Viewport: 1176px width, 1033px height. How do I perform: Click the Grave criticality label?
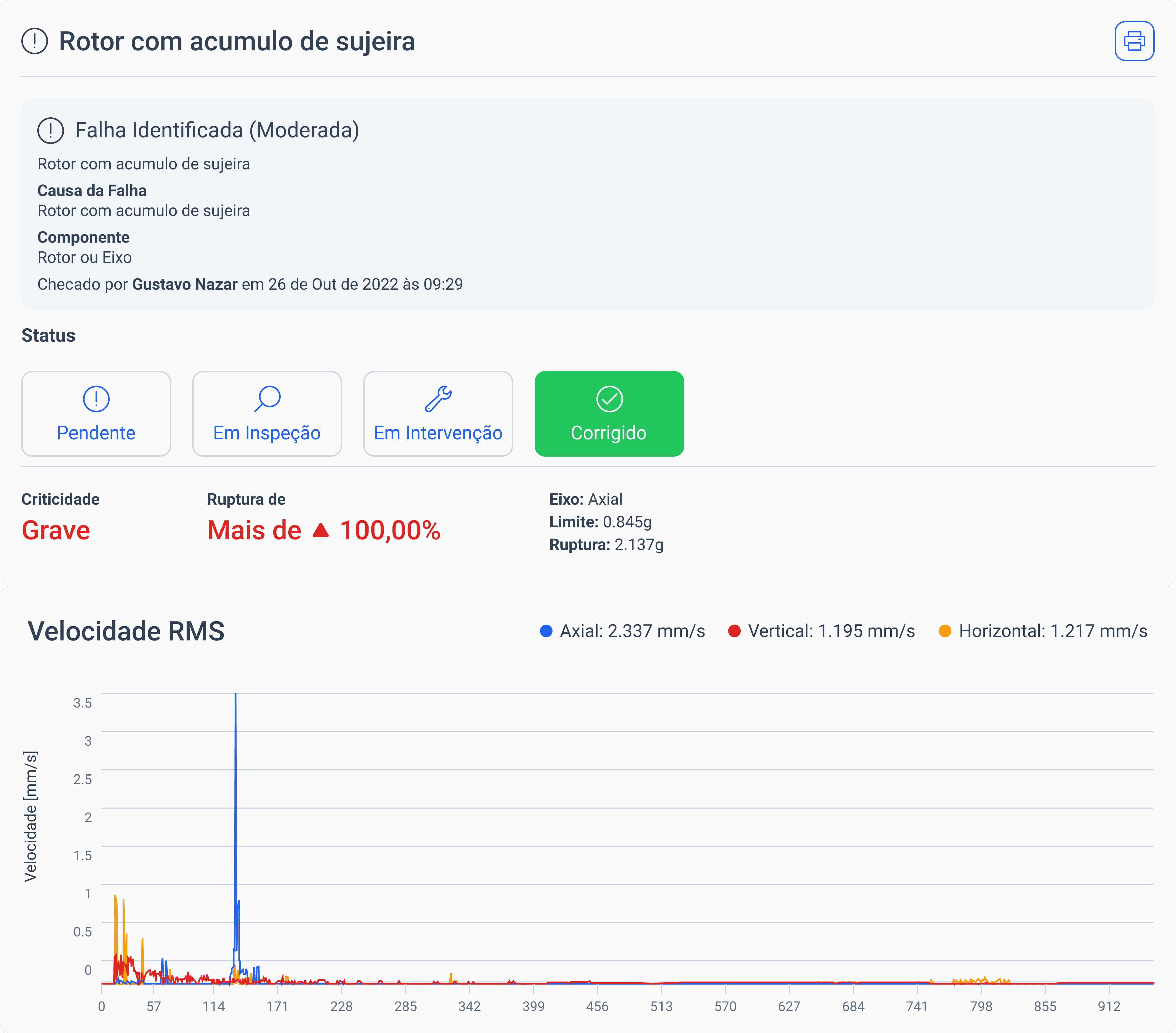55,530
